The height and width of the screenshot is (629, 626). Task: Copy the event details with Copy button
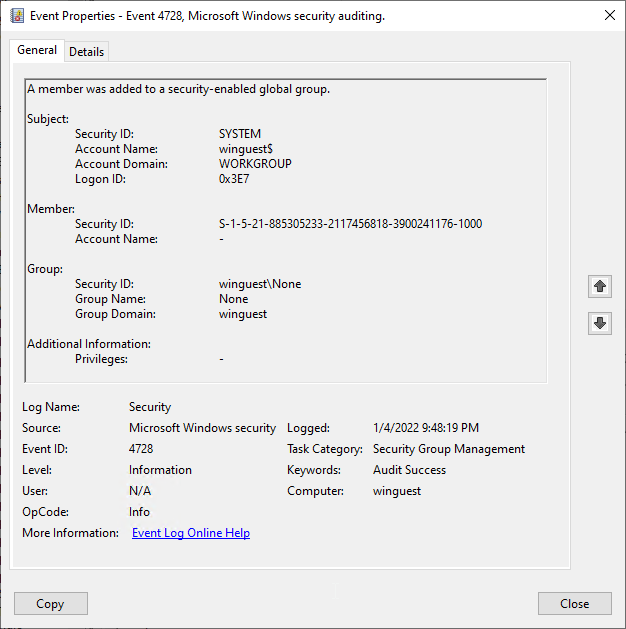[51, 603]
